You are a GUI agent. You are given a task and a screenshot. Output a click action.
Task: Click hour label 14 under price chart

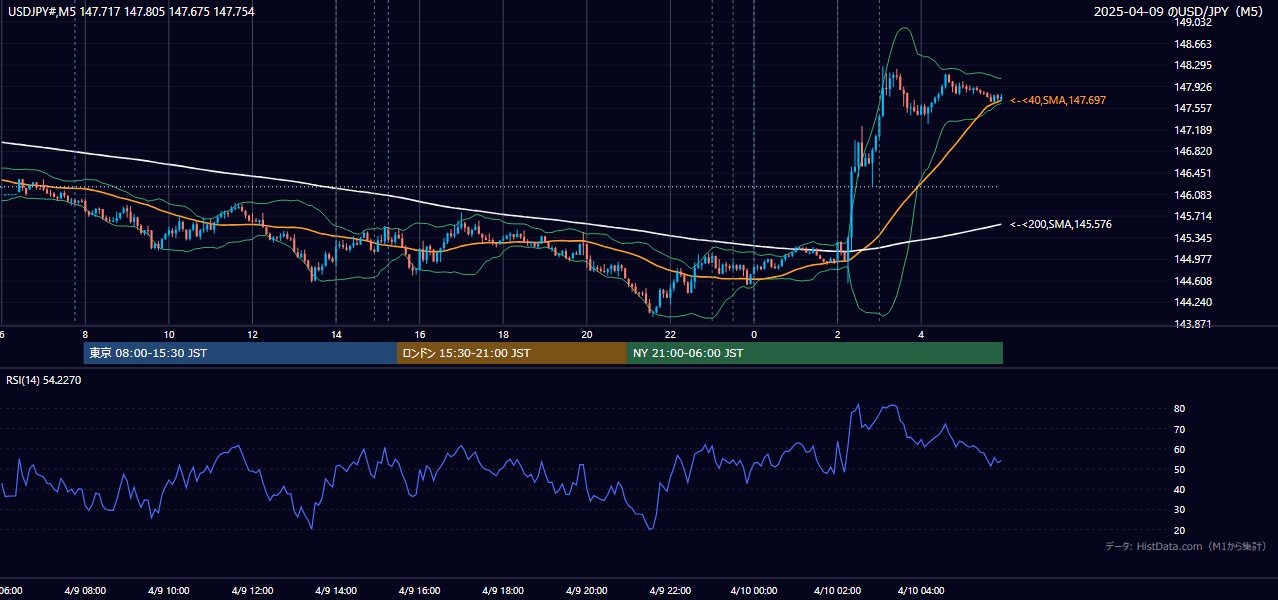coord(336,334)
